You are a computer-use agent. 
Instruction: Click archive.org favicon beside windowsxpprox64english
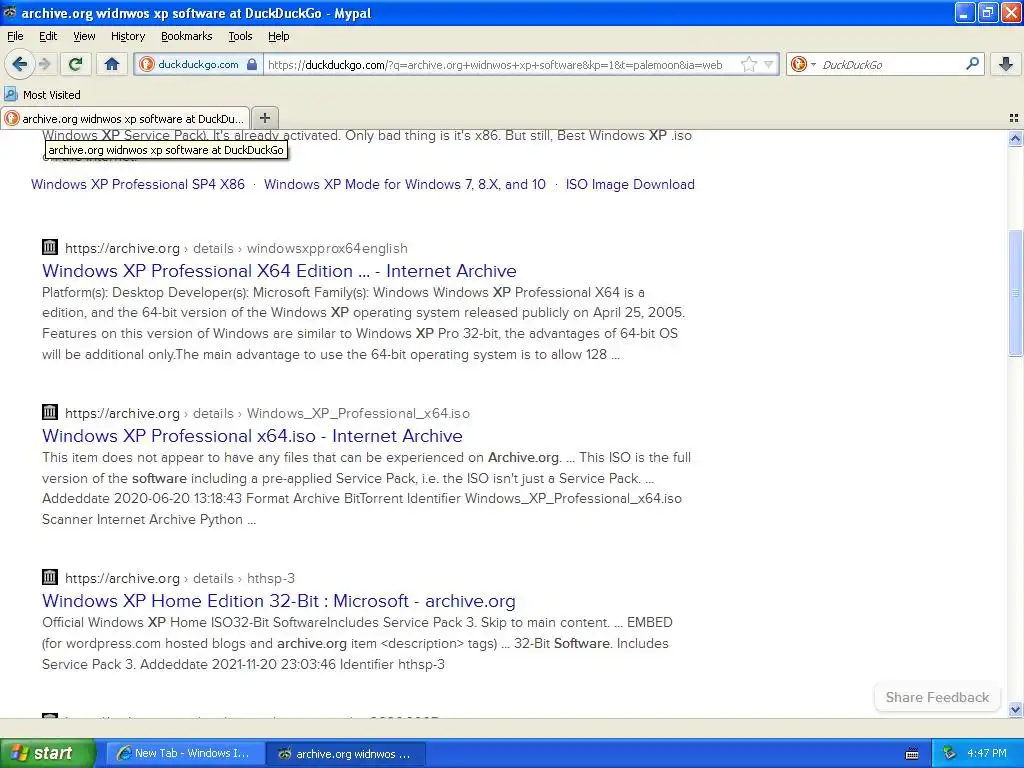click(x=50, y=247)
